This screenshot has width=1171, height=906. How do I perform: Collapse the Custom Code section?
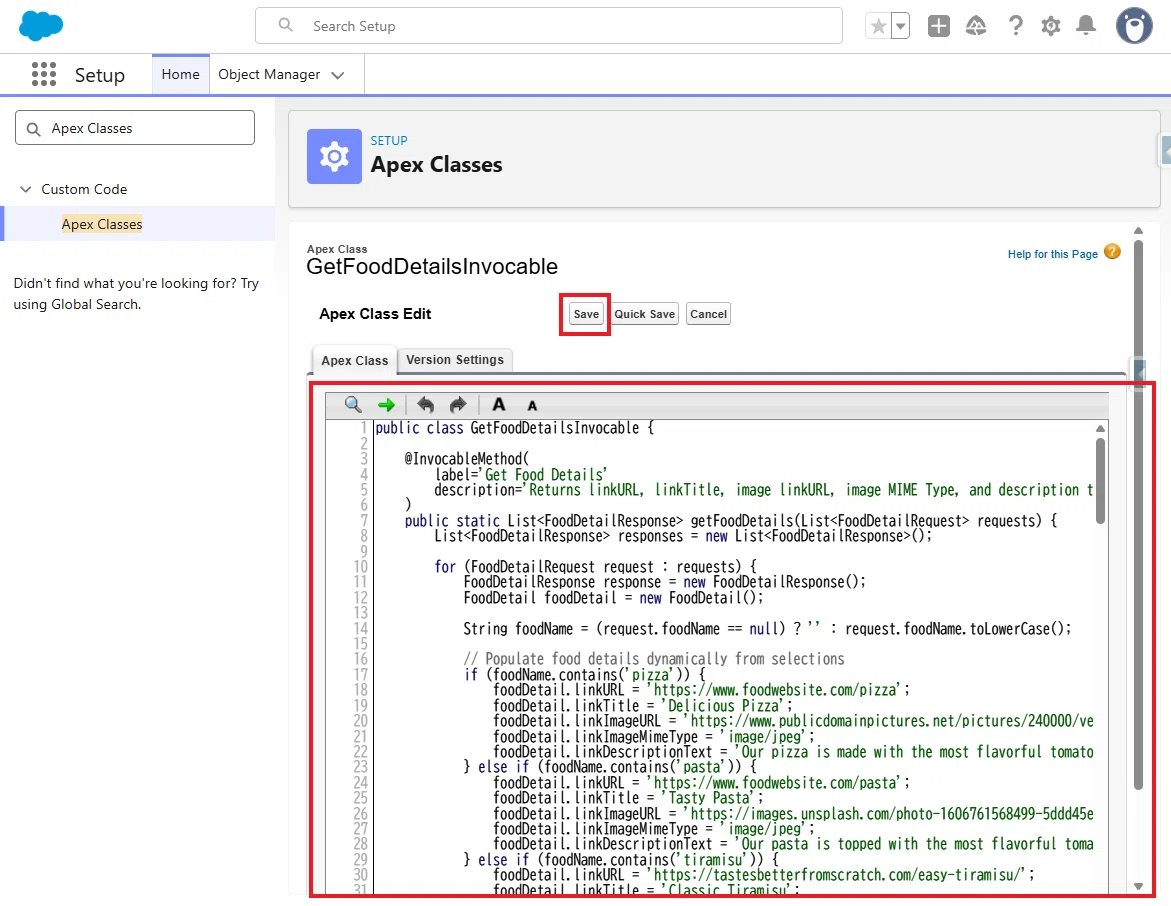[25, 189]
